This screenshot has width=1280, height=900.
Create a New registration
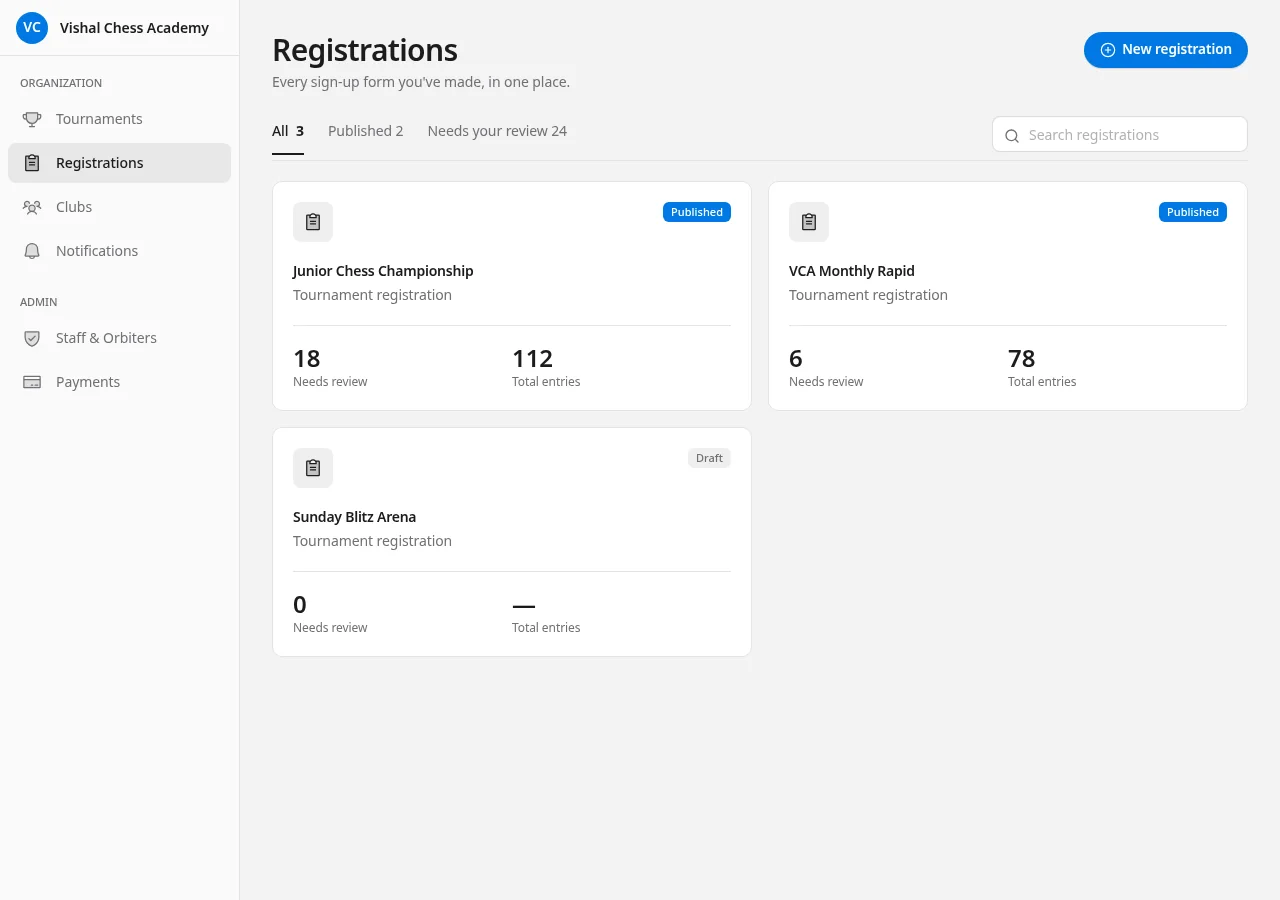[x=1166, y=50]
